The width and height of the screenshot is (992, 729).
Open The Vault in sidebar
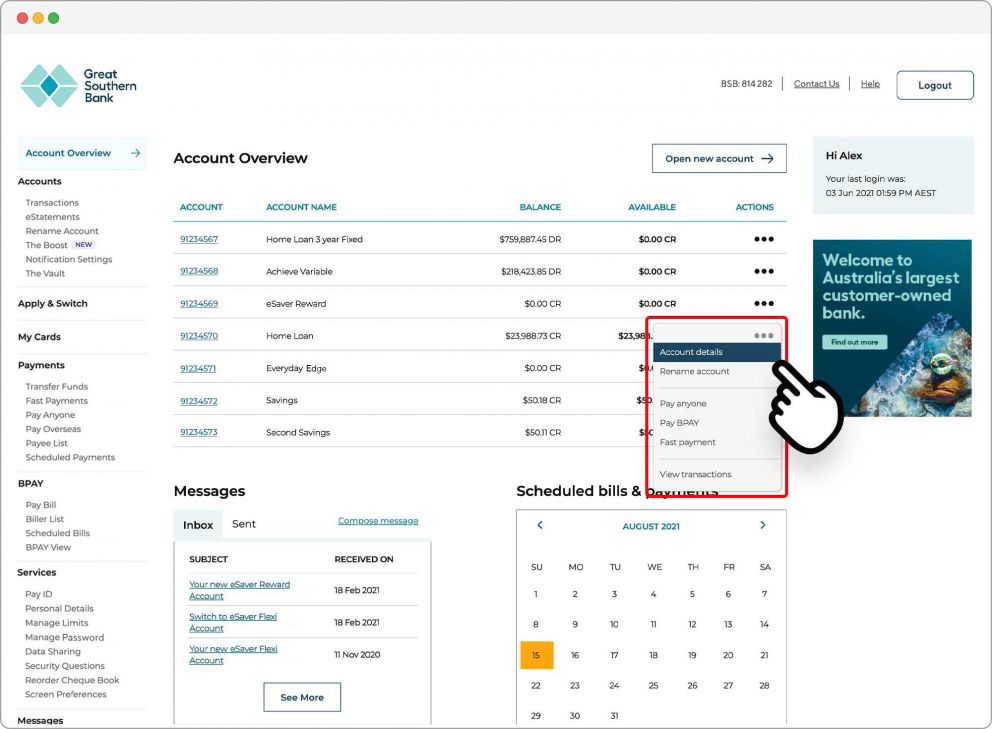pos(45,273)
